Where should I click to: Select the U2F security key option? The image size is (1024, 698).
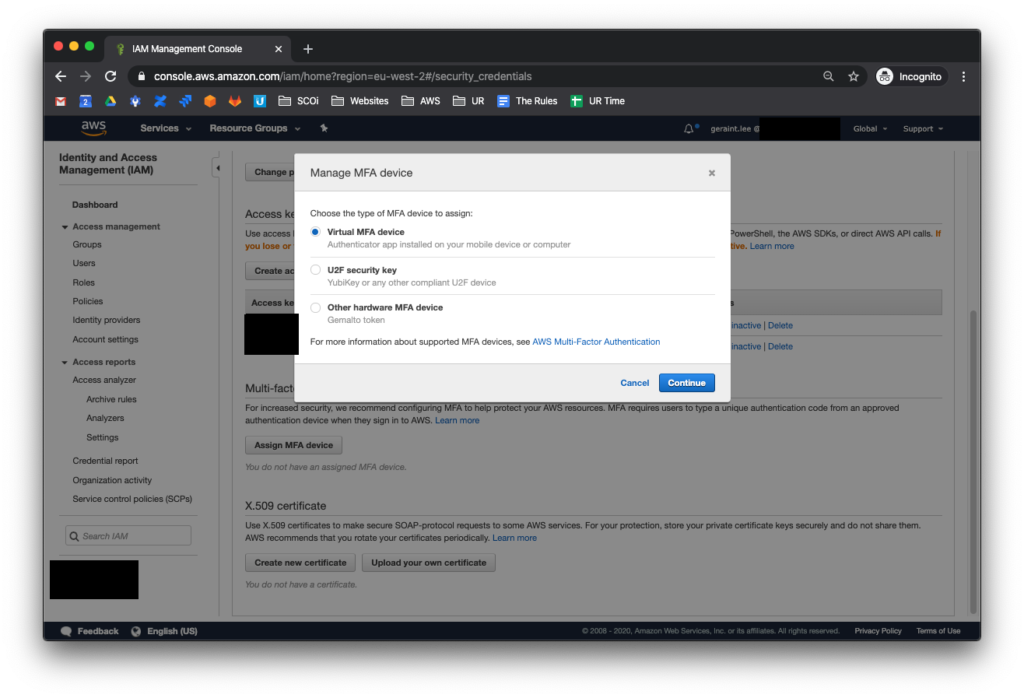click(315, 270)
